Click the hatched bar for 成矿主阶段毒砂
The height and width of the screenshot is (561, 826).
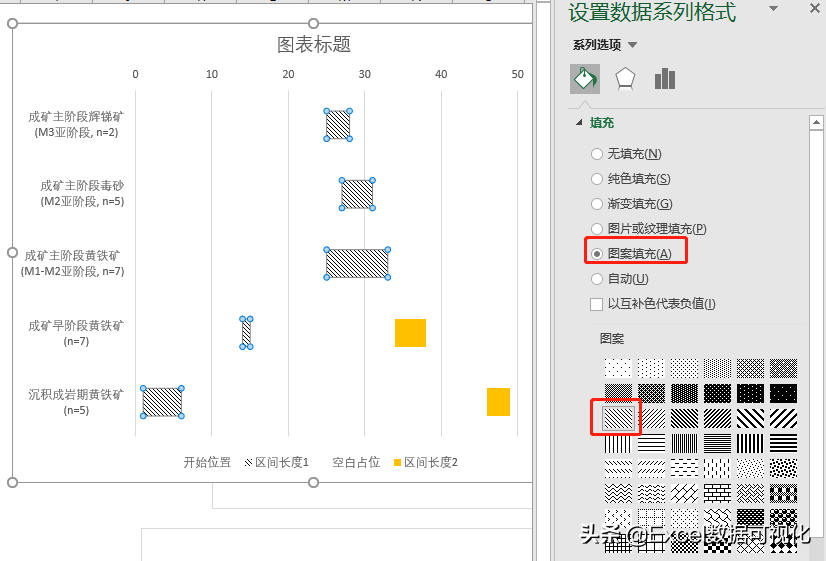[357, 194]
